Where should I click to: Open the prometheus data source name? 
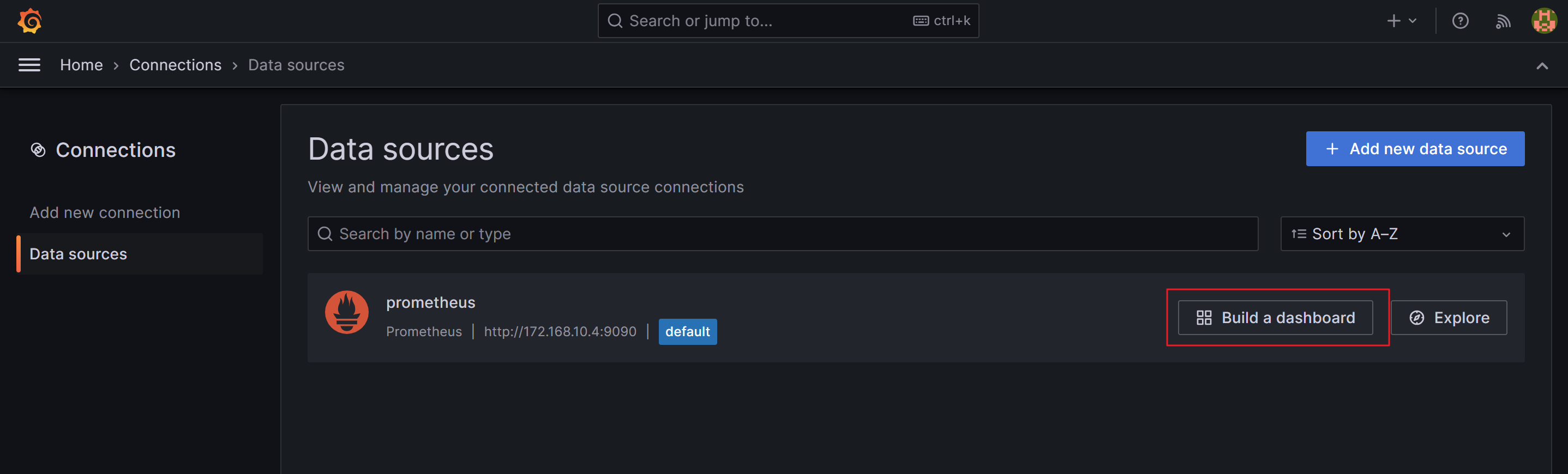[x=430, y=302]
